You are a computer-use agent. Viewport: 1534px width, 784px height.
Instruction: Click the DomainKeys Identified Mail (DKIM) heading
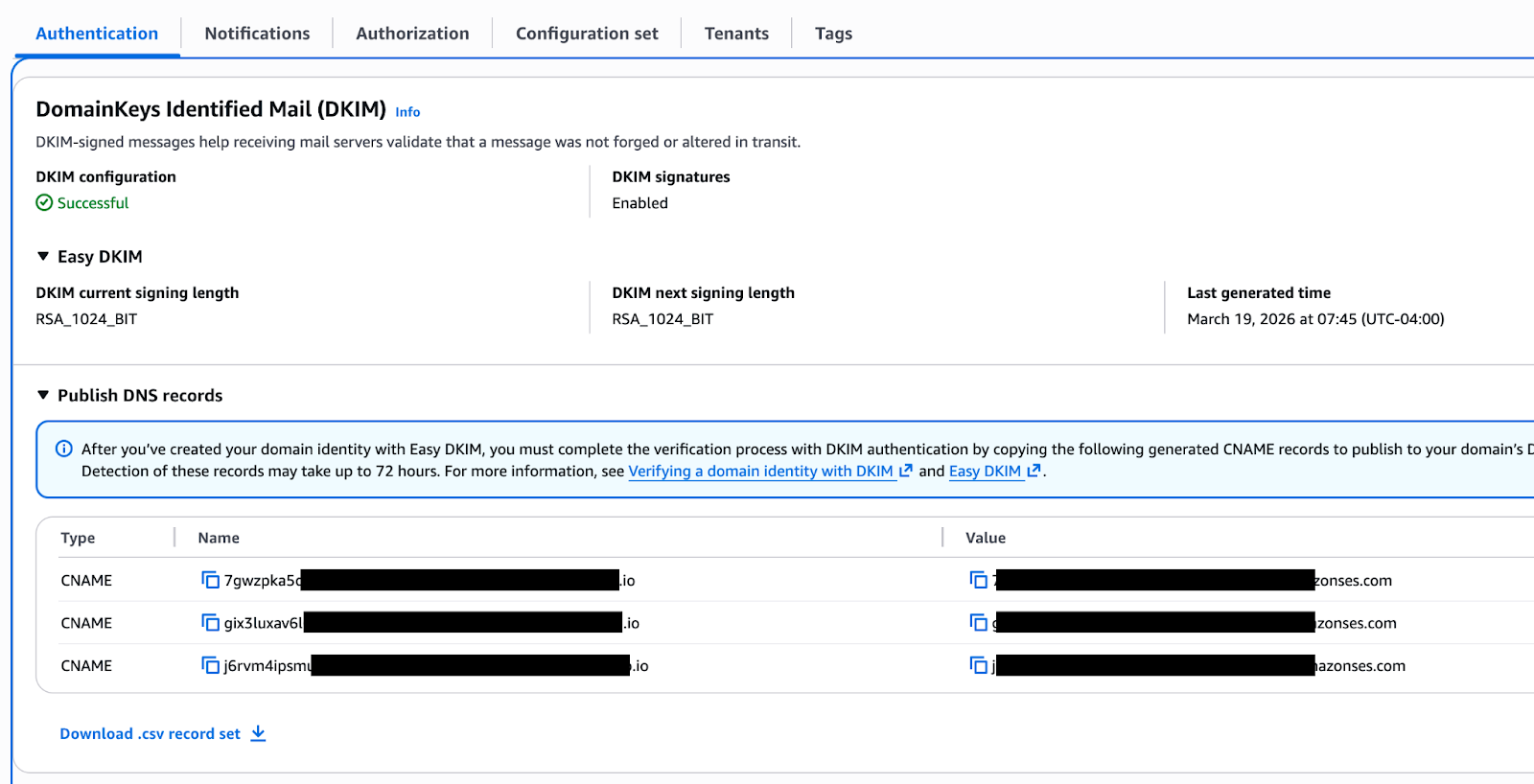pyautogui.click(x=211, y=109)
